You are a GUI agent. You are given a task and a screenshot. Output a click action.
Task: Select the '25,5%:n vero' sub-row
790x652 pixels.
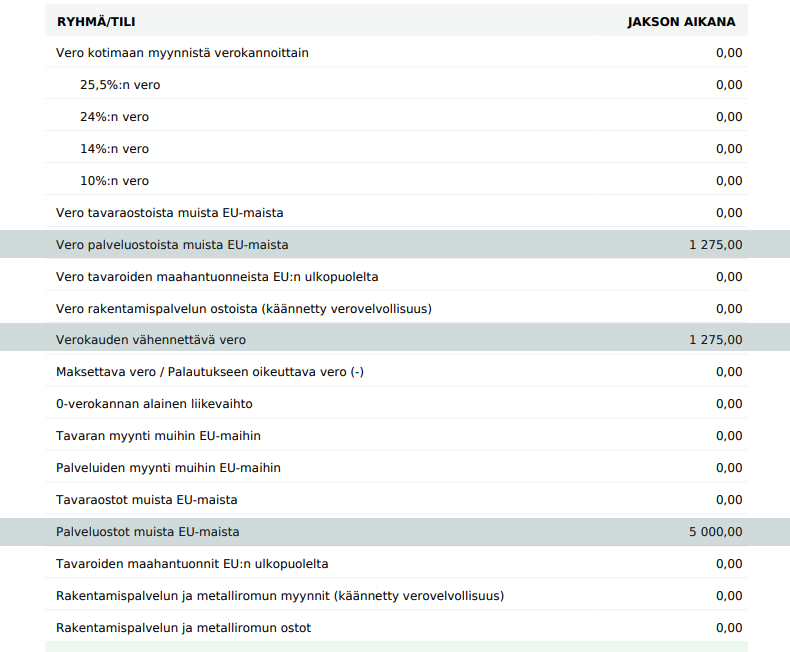[120, 85]
